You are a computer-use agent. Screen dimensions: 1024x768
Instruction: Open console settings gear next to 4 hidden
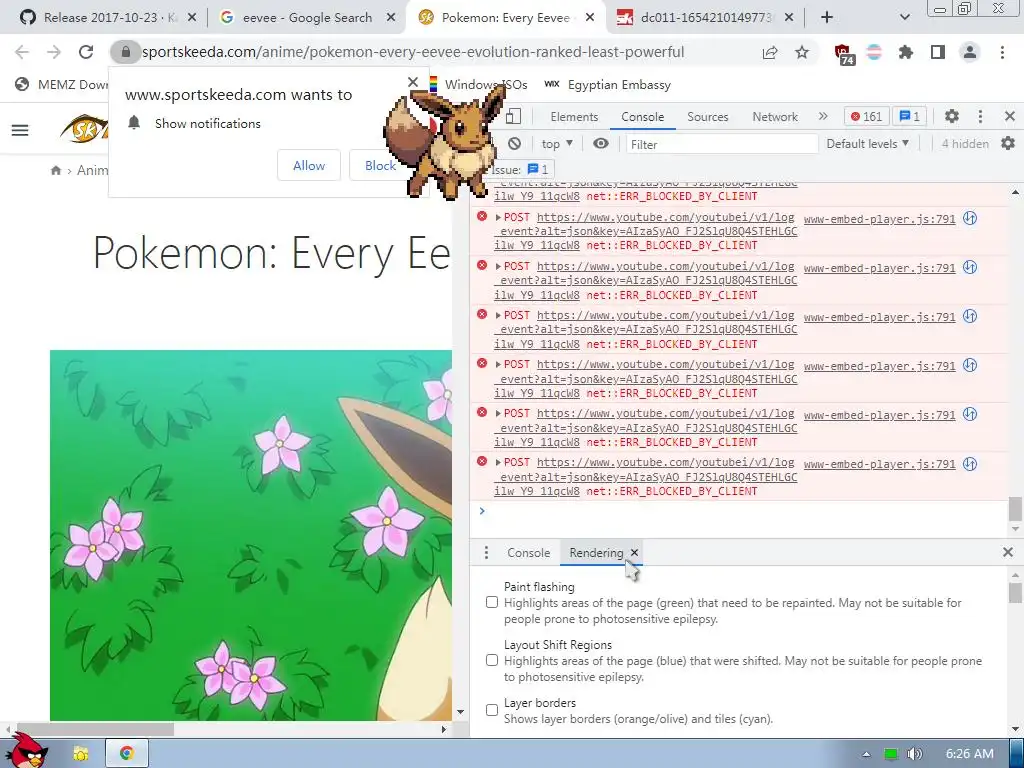click(x=1008, y=143)
